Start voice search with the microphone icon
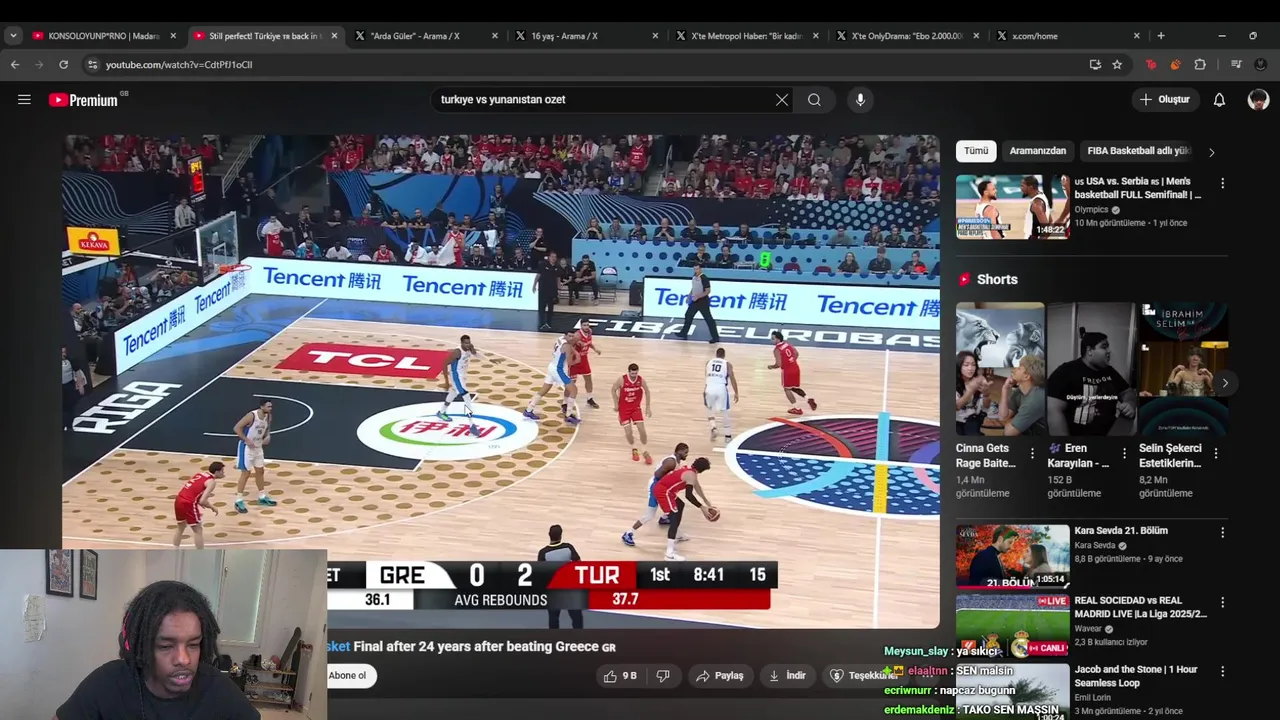Image resolution: width=1280 pixels, height=720 pixels. (x=860, y=100)
